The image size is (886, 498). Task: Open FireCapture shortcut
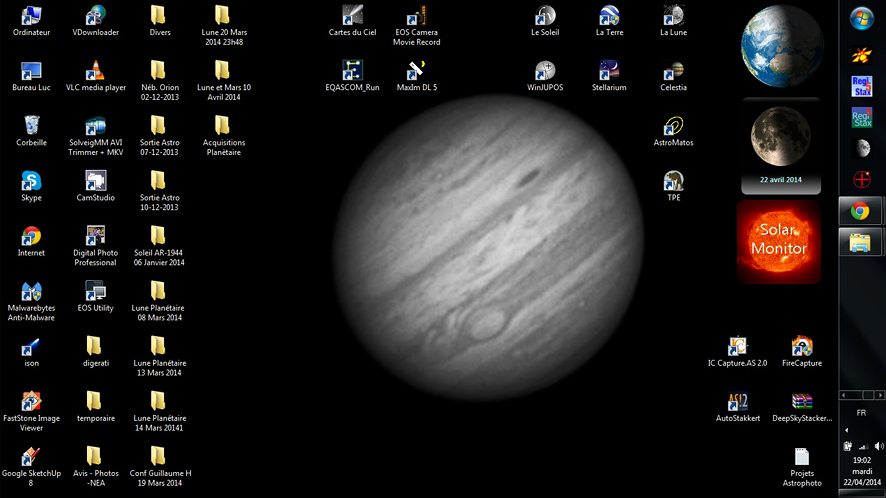[802, 352]
